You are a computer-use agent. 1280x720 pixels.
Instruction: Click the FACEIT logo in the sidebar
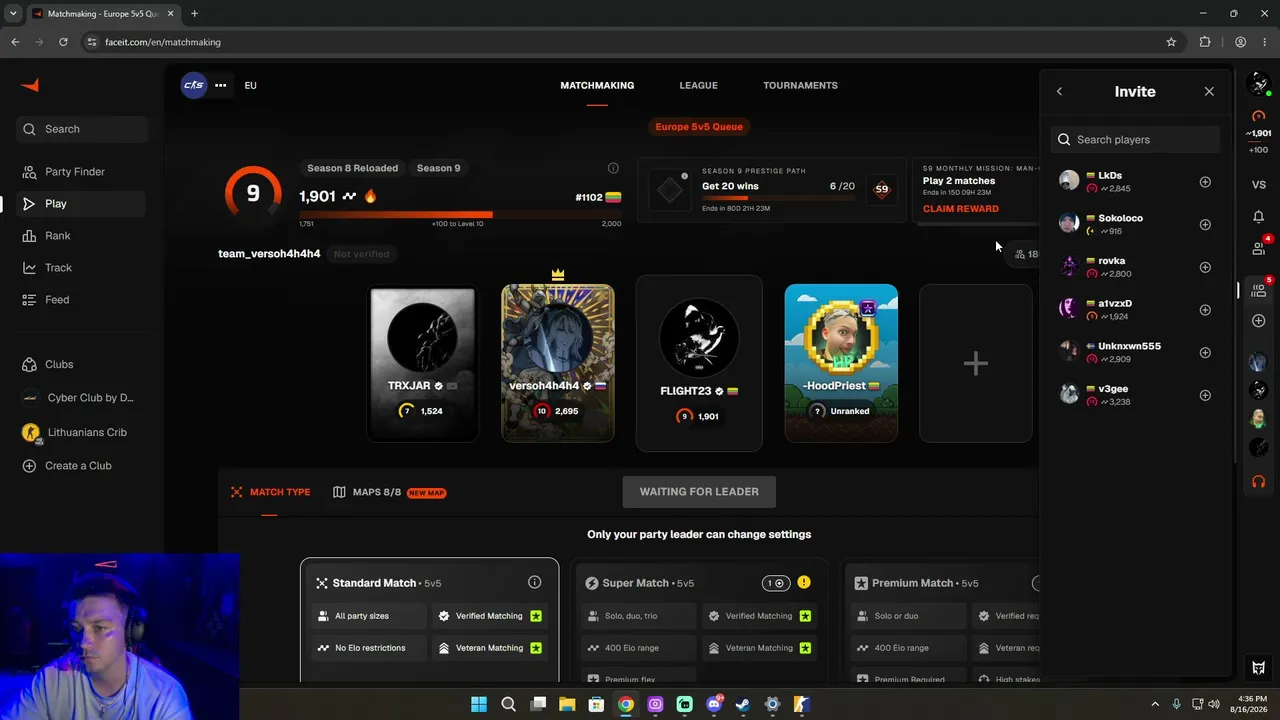(30, 85)
